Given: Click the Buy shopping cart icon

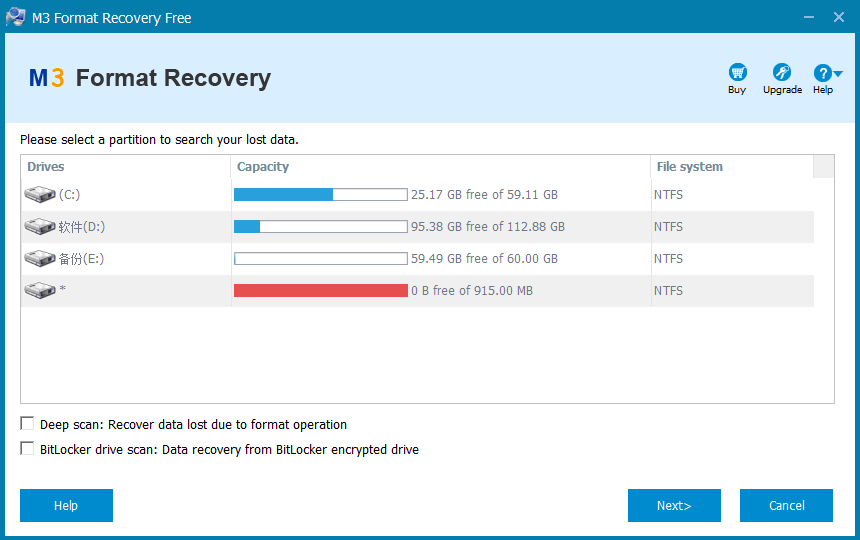Looking at the screenshot, I should [x=737, y=72].
